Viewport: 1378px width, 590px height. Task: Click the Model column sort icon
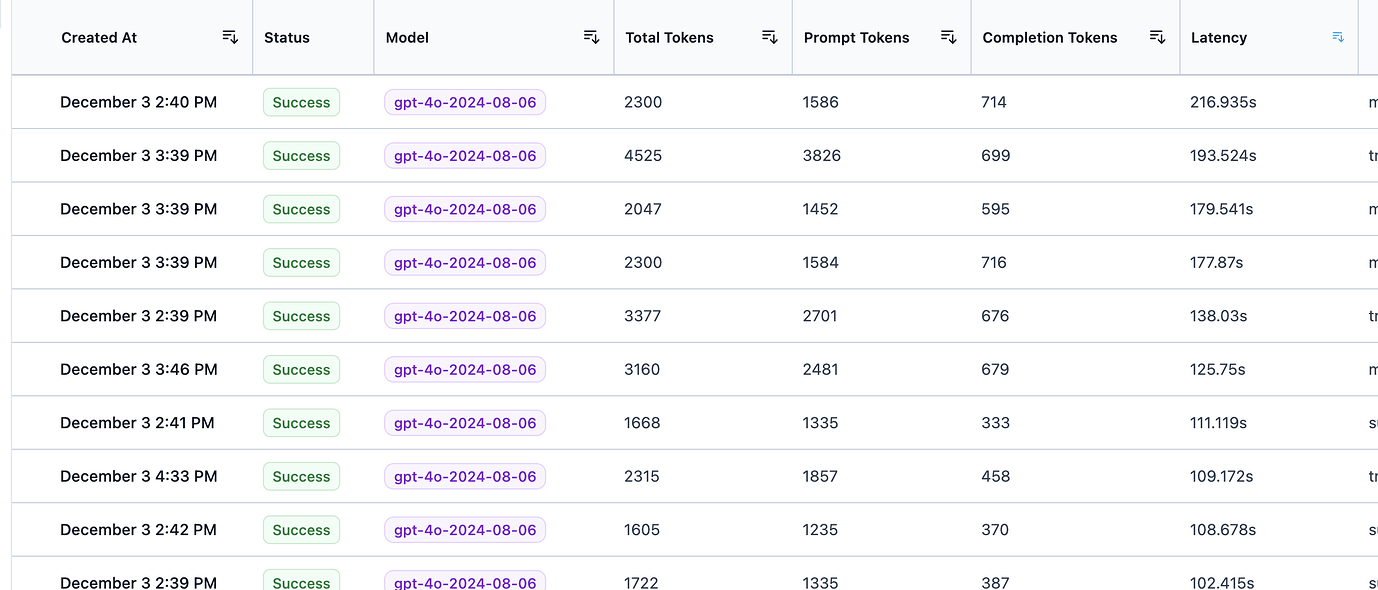pos(591,38)
